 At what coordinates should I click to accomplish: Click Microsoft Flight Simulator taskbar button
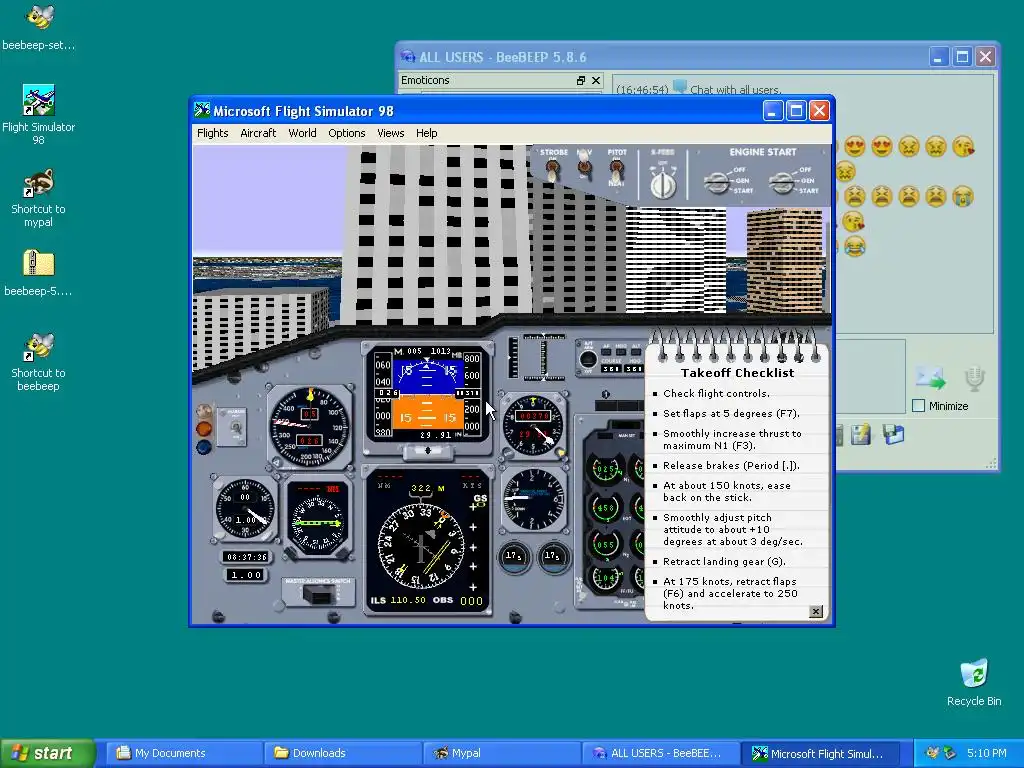point(819,753)
